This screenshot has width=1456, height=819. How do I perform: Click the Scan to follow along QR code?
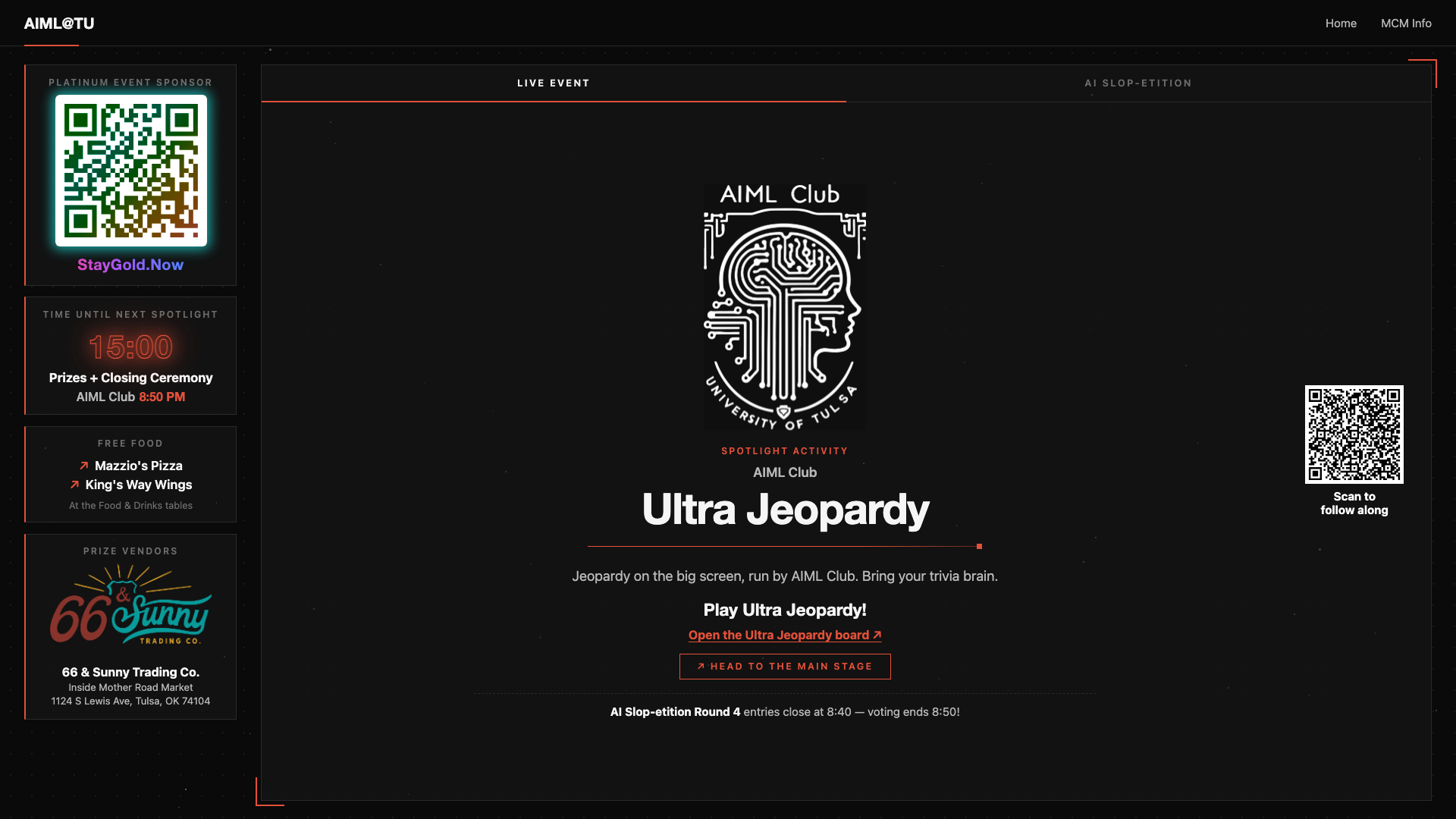pyautogui.click(x=1354, y=435)
